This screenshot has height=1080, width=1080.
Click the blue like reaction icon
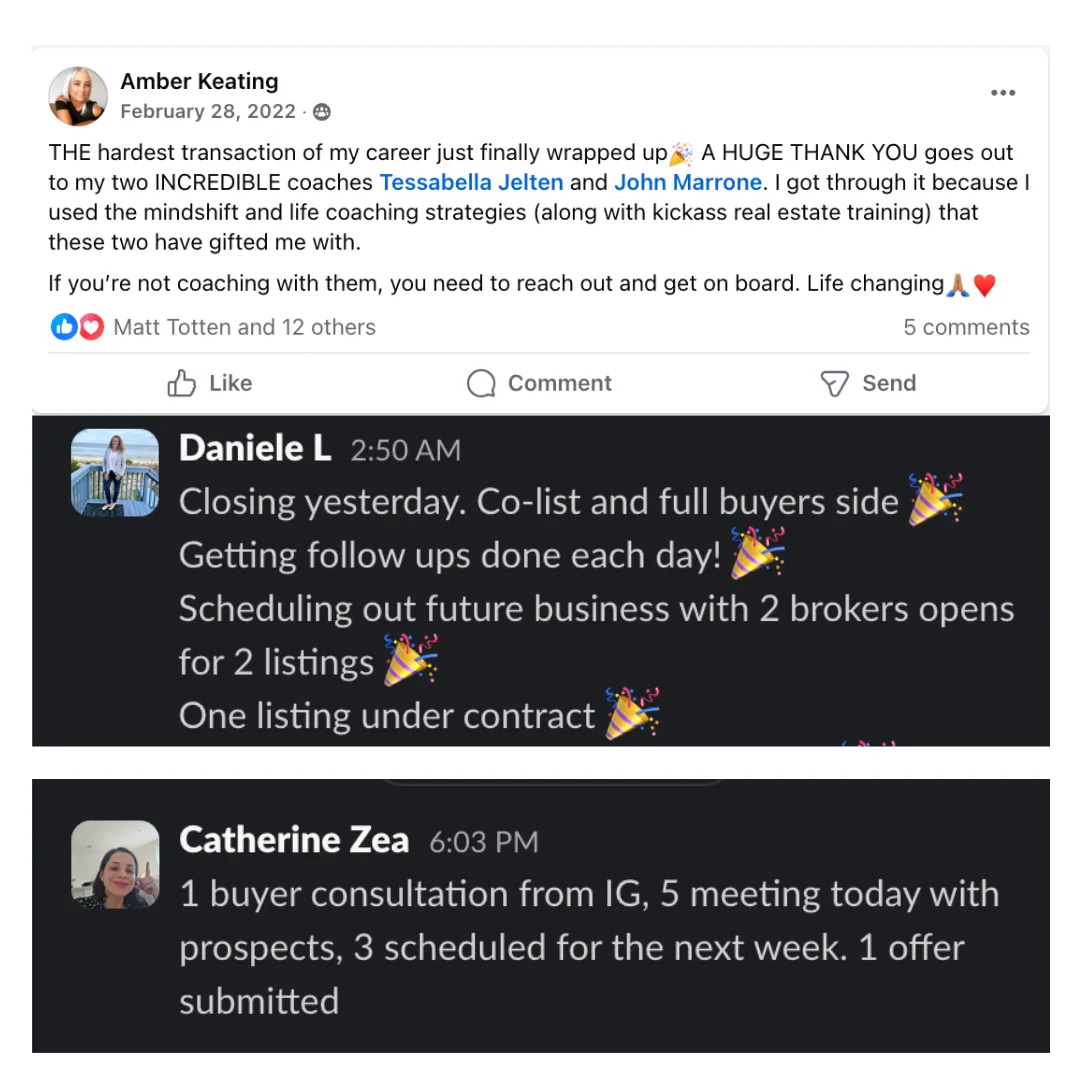click(63, 326)
